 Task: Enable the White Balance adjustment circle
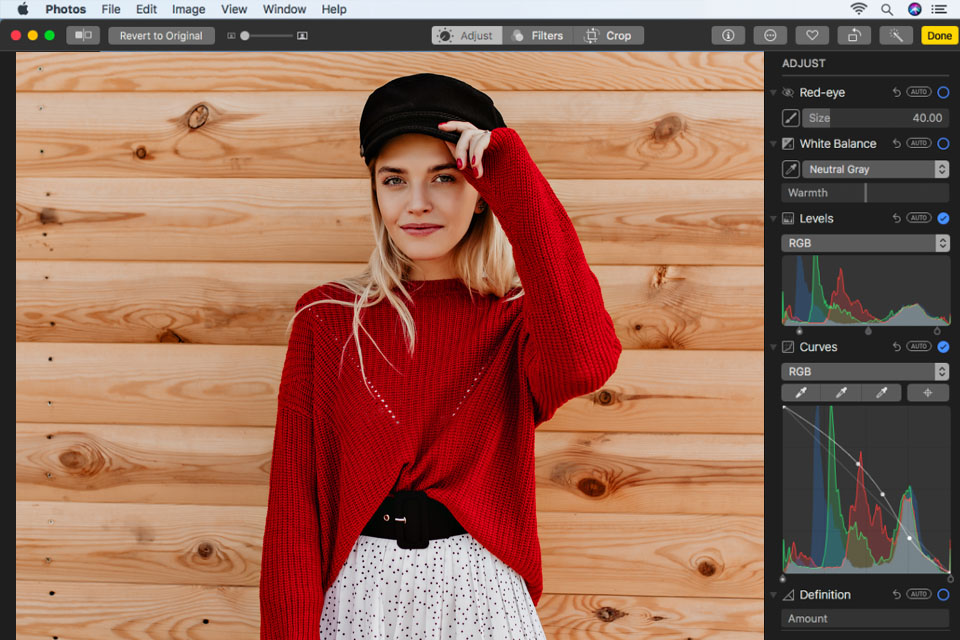(943, 144)
